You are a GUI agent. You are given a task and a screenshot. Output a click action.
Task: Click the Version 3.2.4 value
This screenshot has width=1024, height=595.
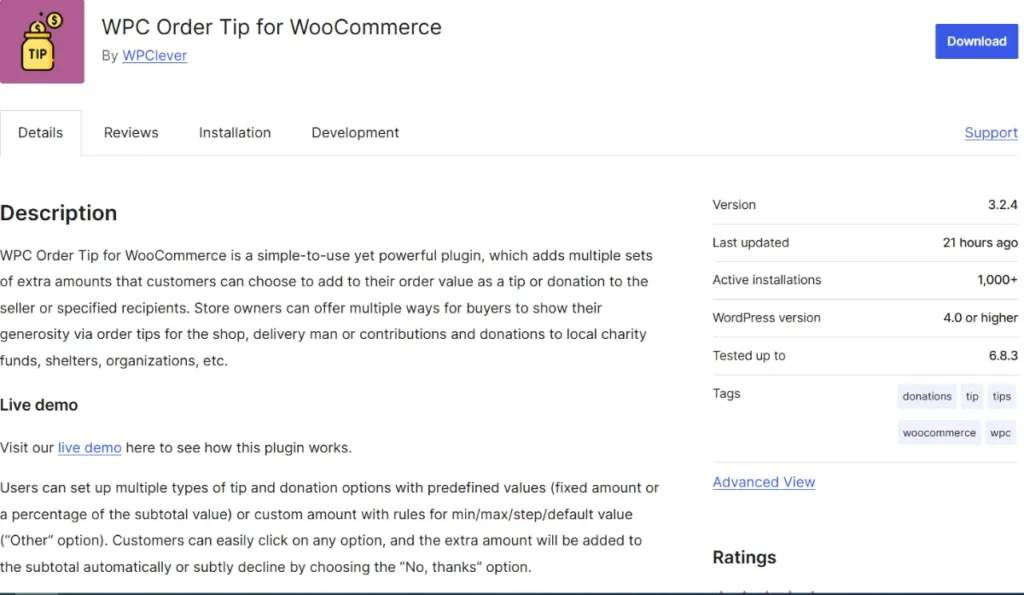tap(1000, 205)
